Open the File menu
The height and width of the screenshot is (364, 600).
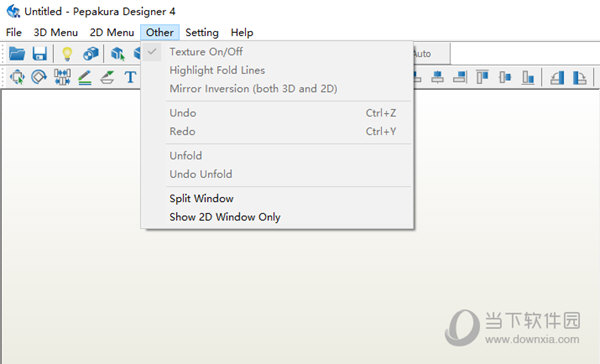click(14, 33)
